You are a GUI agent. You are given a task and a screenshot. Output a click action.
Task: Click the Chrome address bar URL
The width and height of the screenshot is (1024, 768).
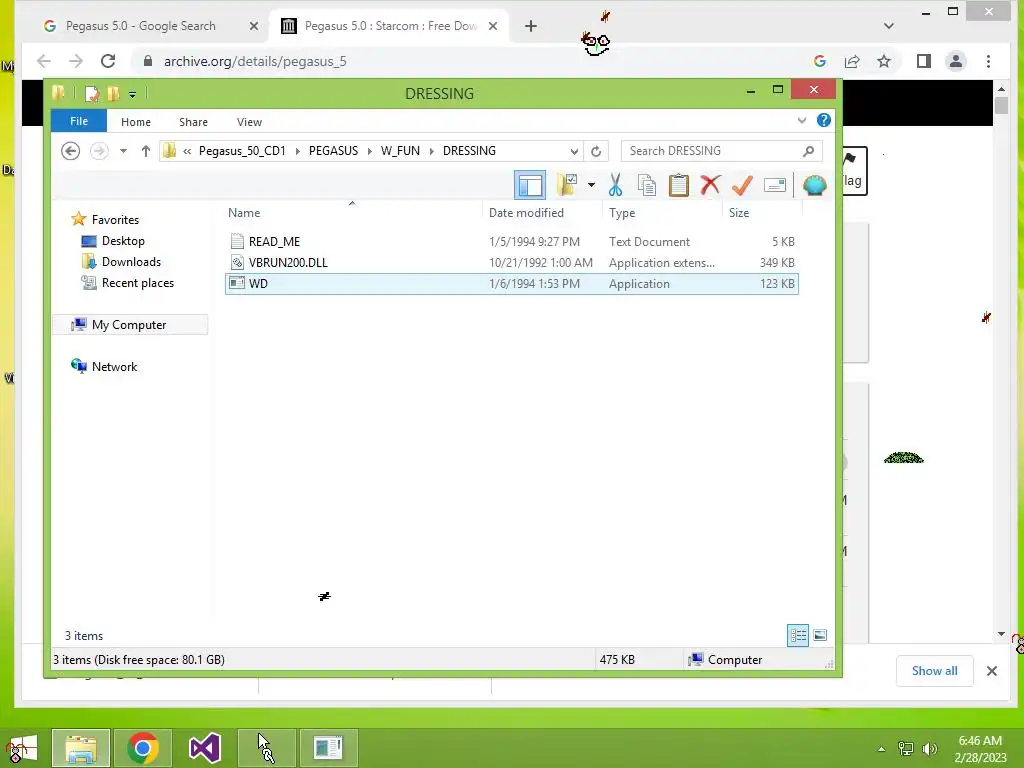[x=255, y=61]
